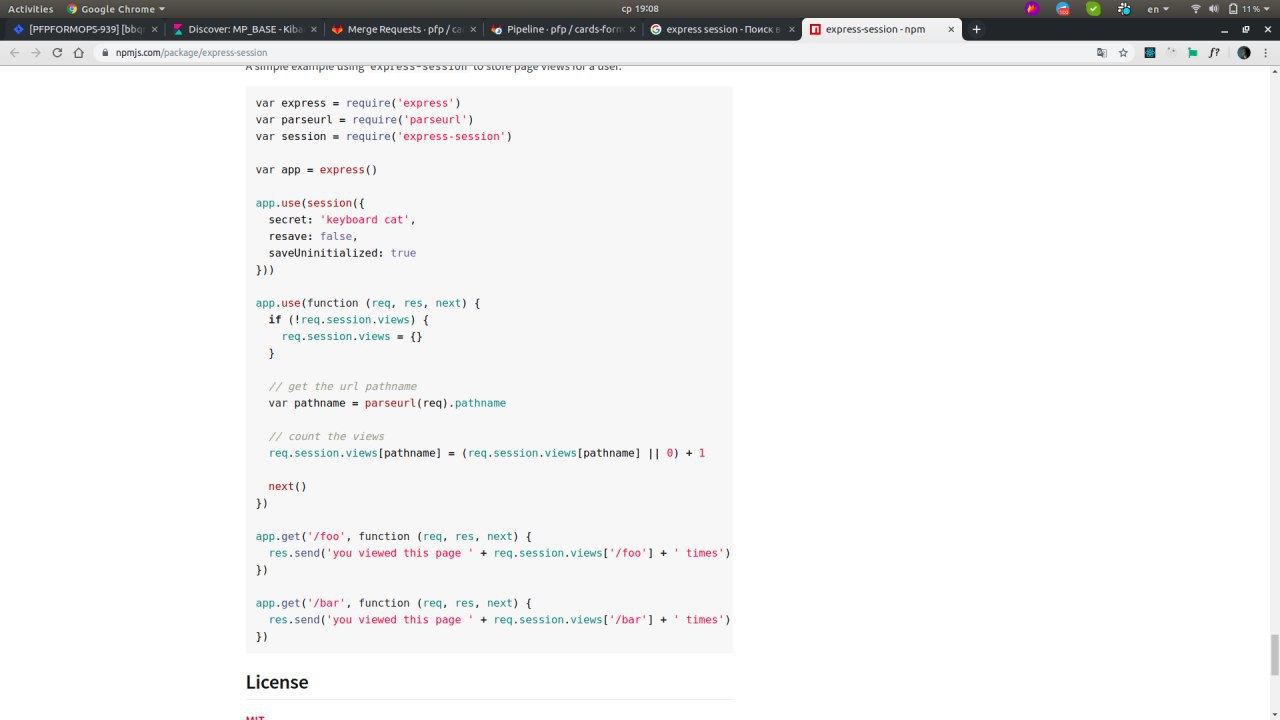Screen dimensions: 1280x720
Task: Click the License heading
Action: [x=277, y=682]
